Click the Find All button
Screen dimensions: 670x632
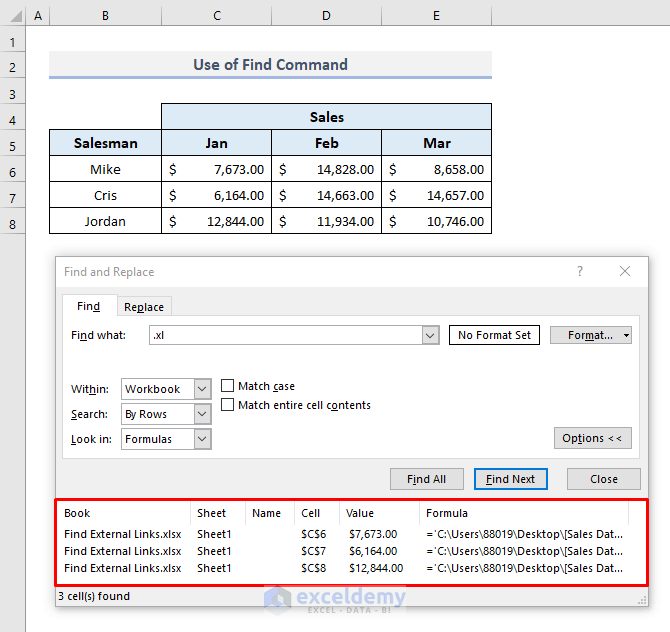click(426, 479)
